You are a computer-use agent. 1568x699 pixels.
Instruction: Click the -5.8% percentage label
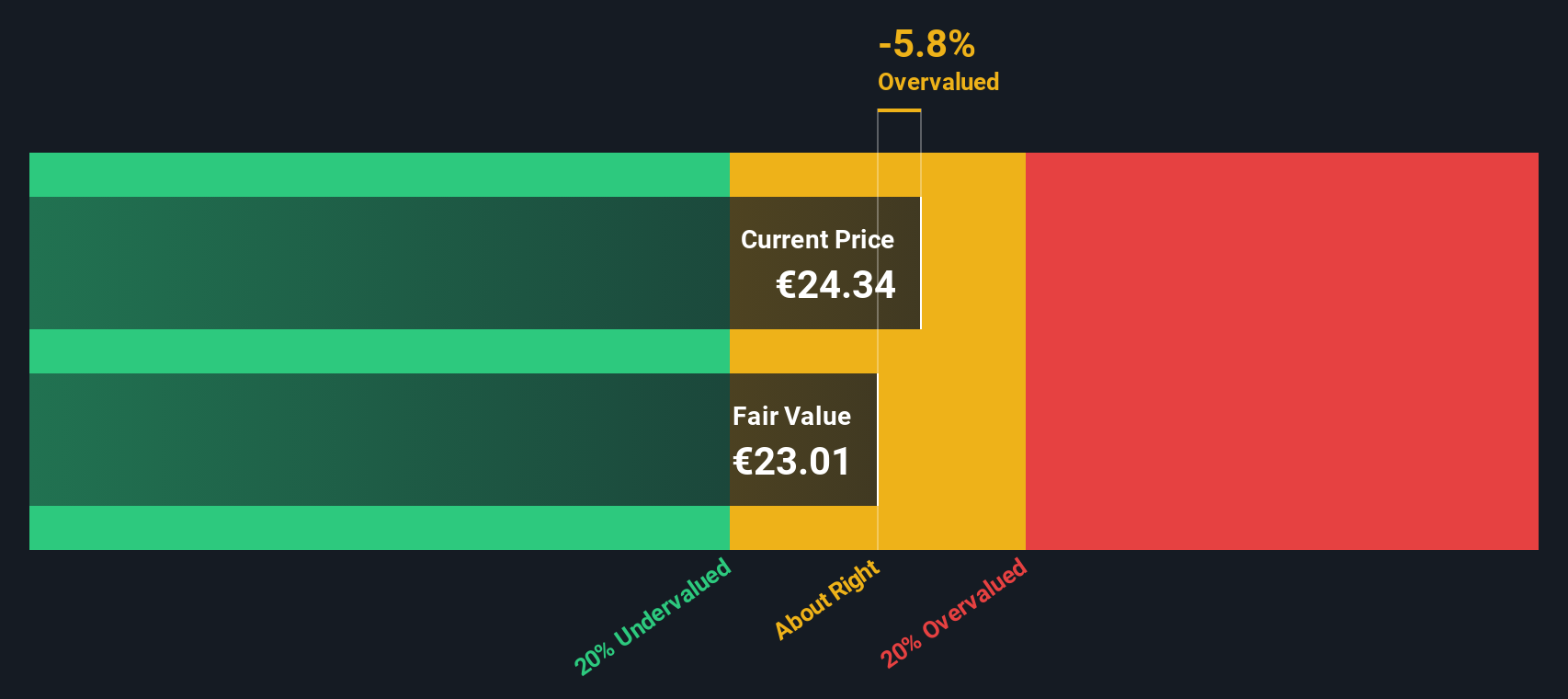coord(926,44)
